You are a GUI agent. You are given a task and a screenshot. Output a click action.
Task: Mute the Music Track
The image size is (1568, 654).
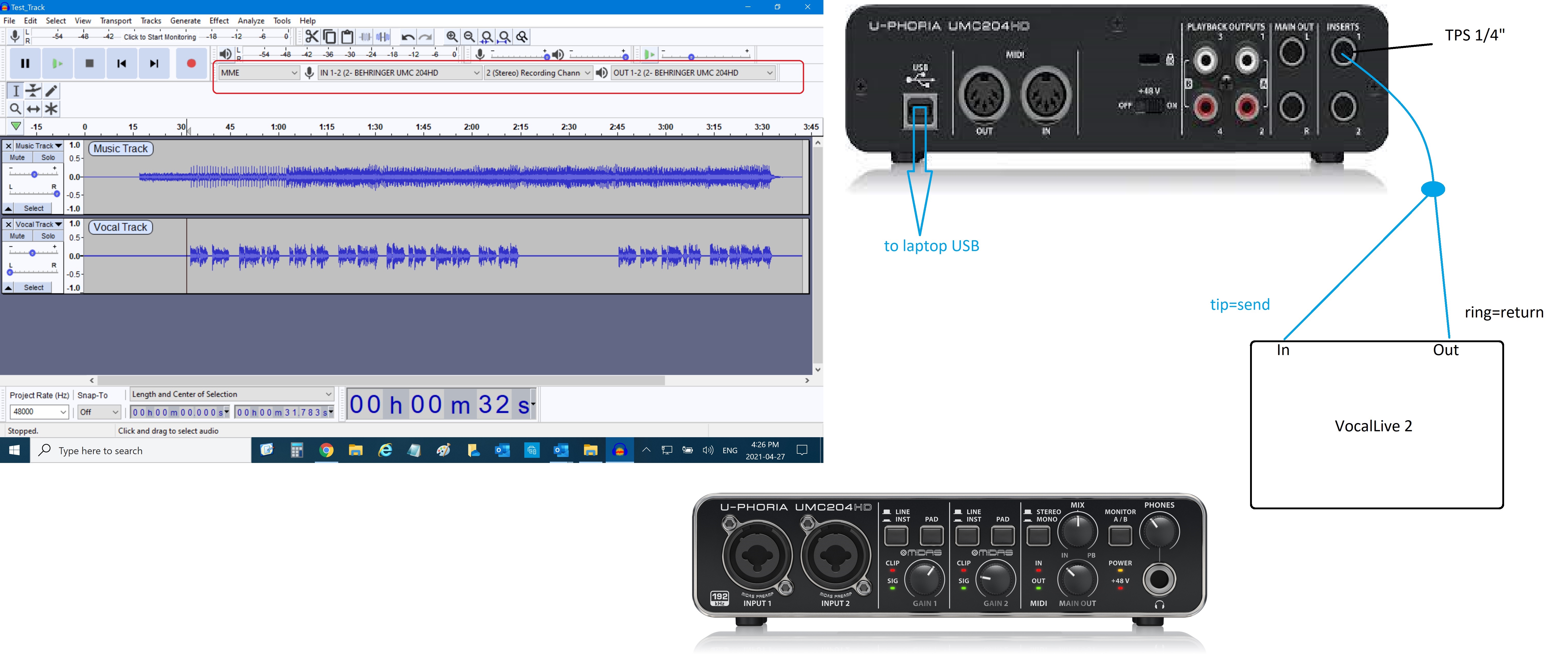[17, 158]
